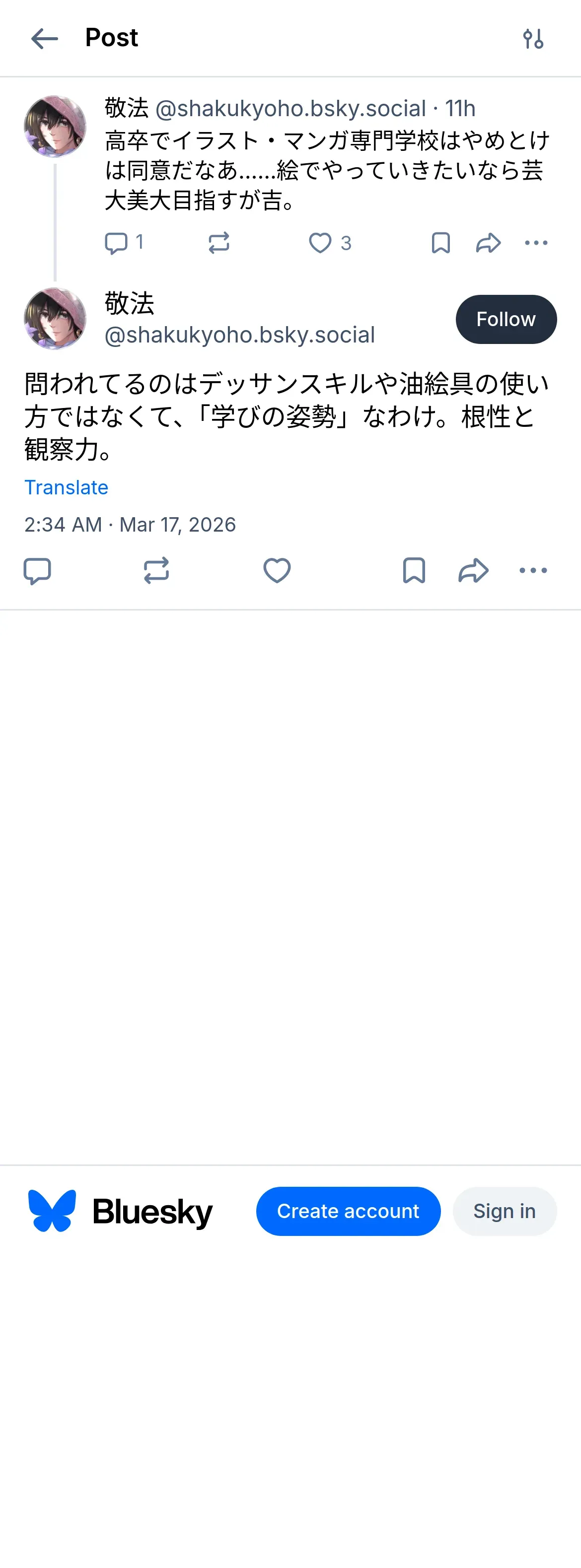Share the main post
Screen dimensions: 581x1568
473,571
